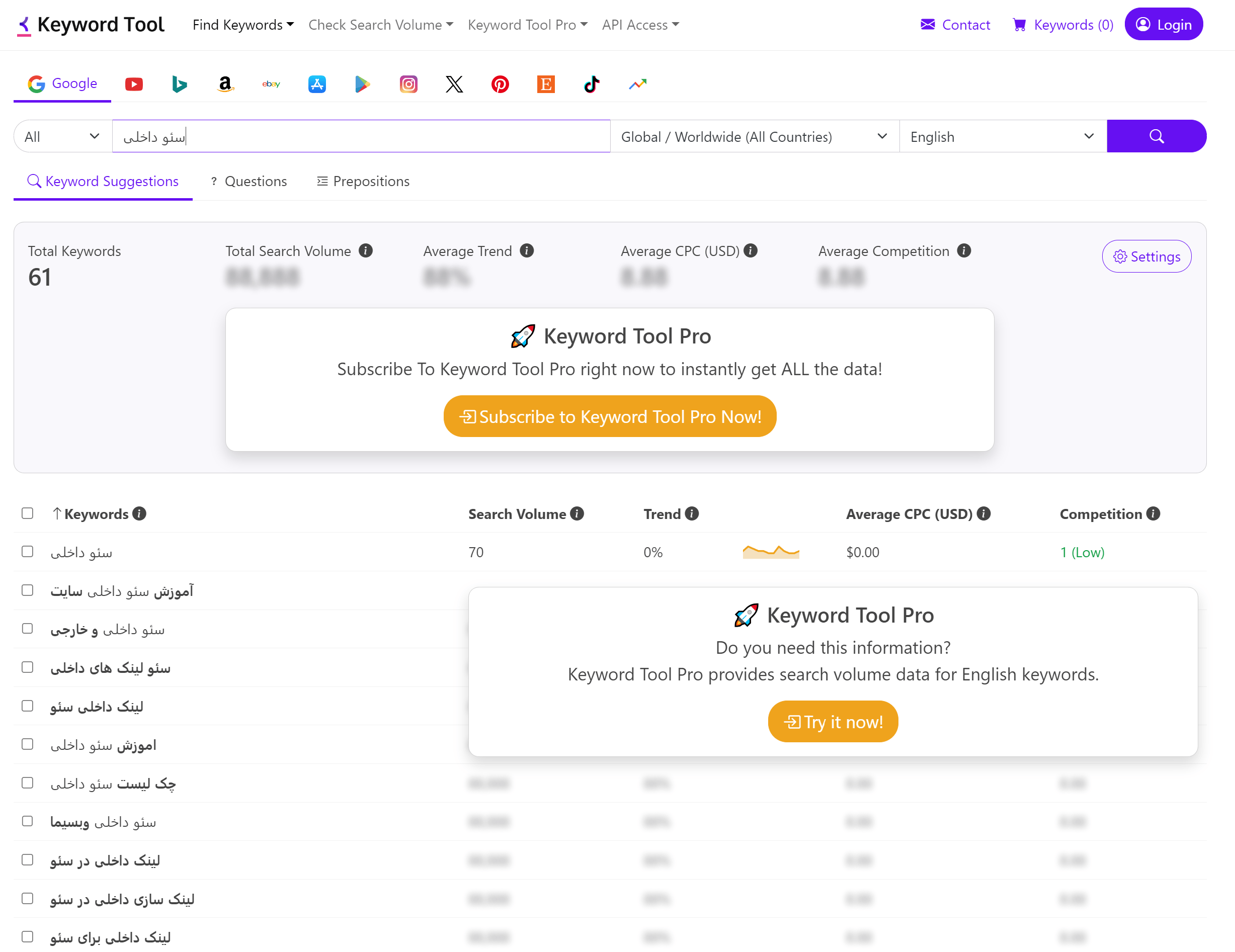
Task: Open the Google Trends icon tab
Action: click(x=637, y=84)
